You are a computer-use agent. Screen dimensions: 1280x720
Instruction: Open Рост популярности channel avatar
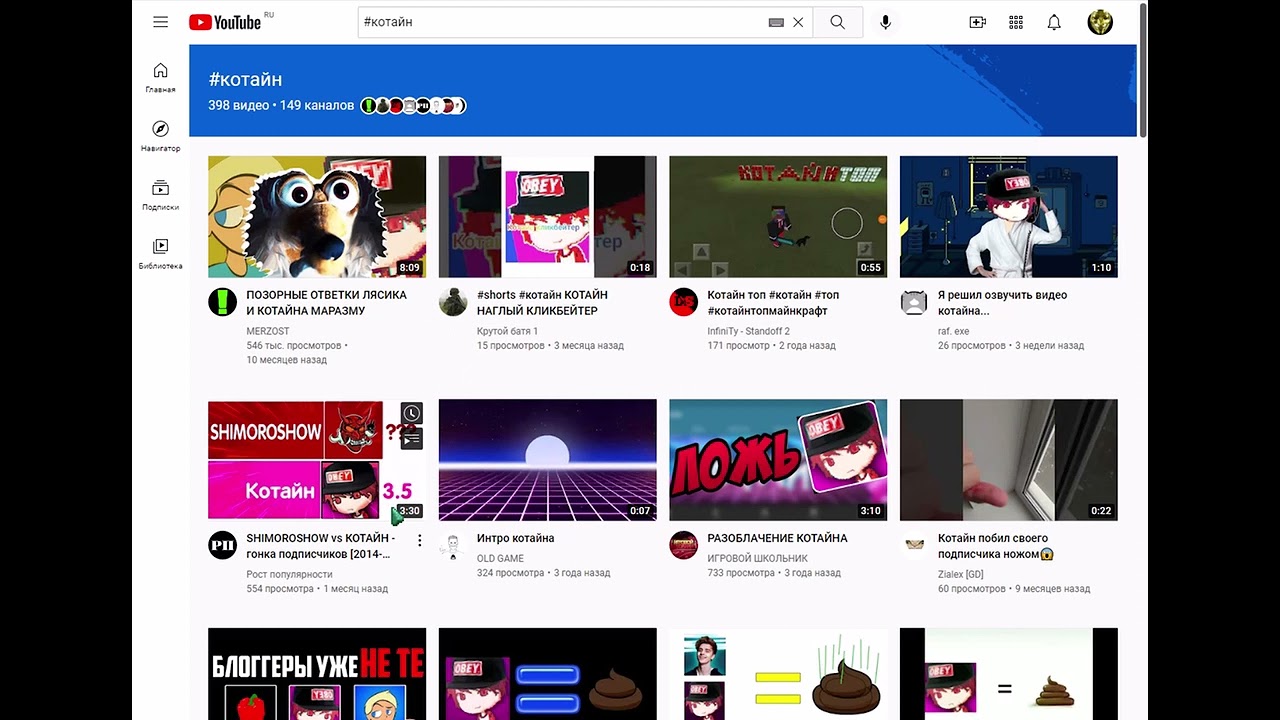222,545
